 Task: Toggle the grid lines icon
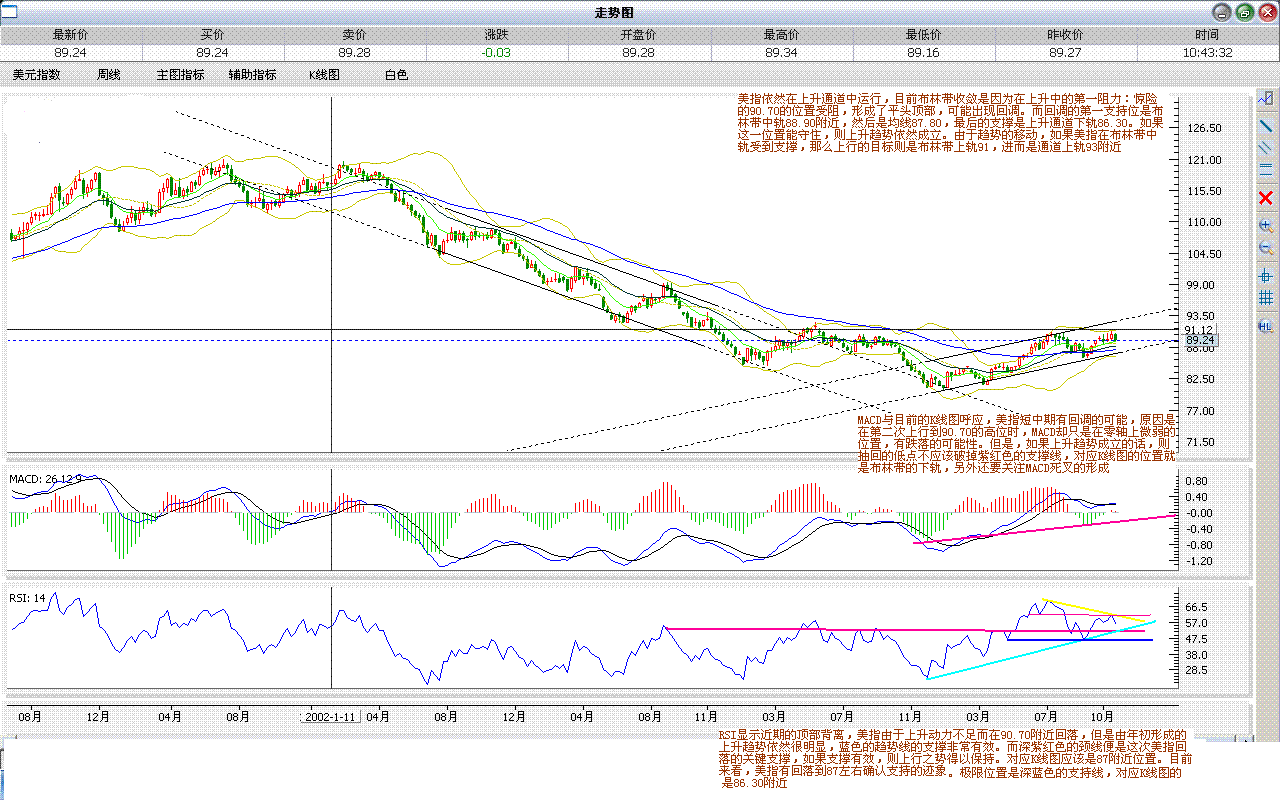1266,297
